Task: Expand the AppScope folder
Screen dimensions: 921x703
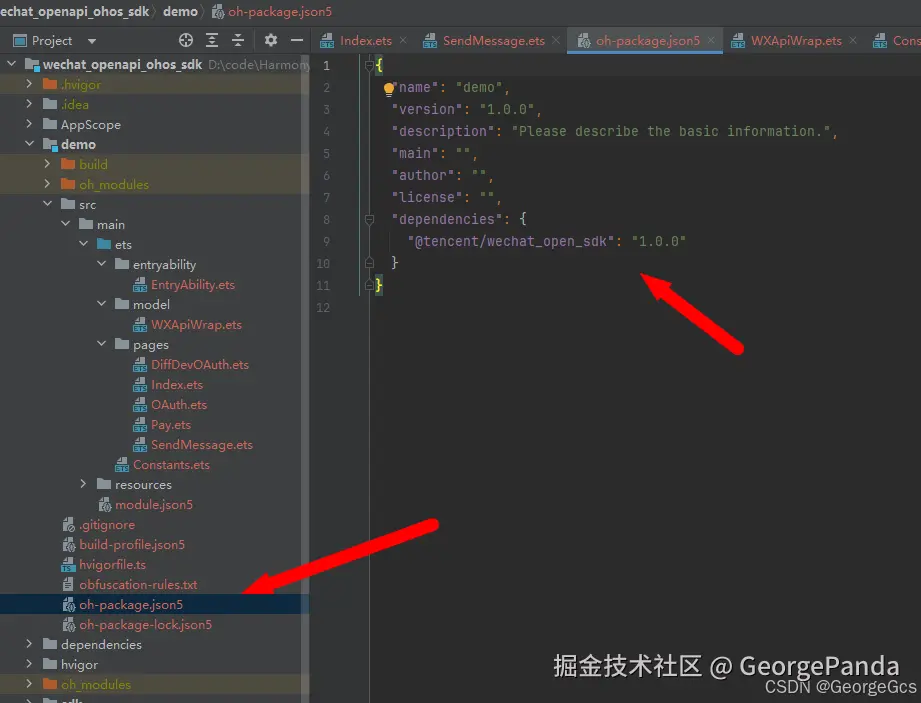Action: pyautogui.click(x=29, y=124)
